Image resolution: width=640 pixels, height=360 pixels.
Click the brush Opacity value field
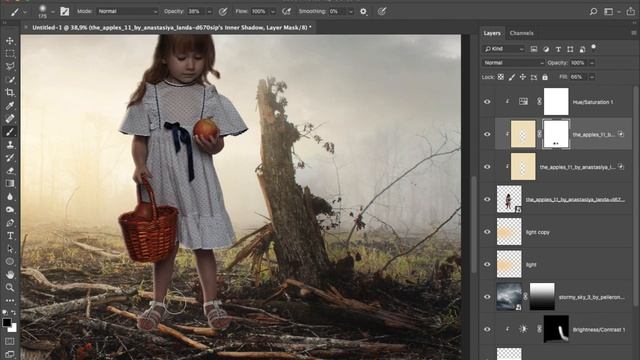pos(196,11)
